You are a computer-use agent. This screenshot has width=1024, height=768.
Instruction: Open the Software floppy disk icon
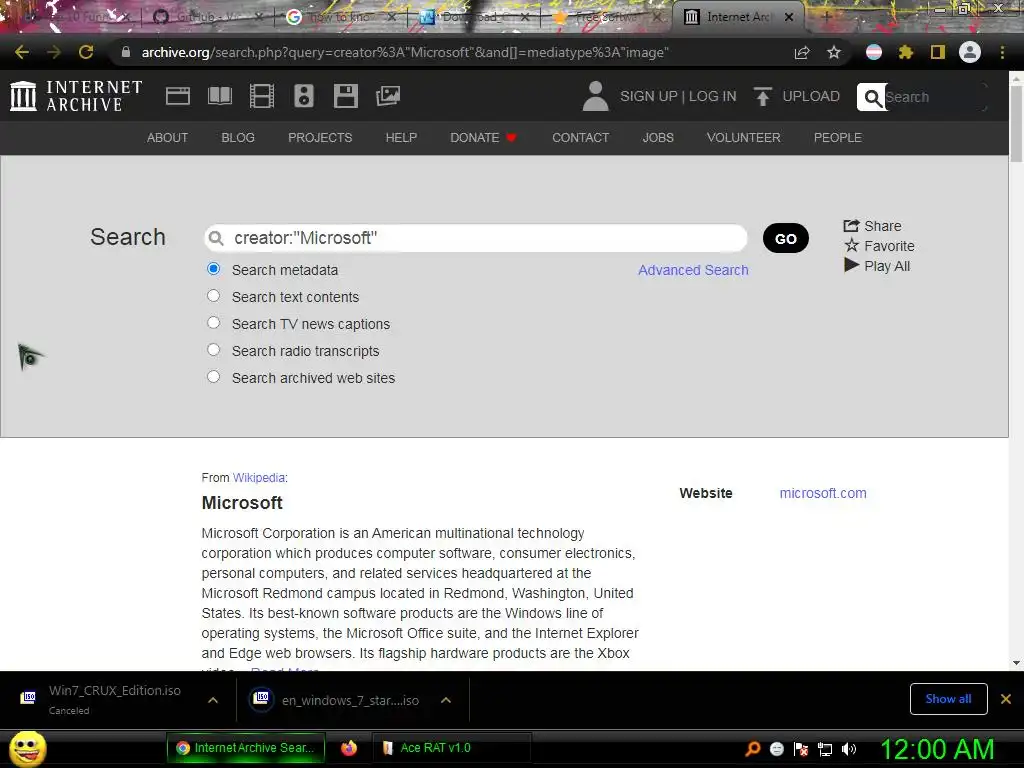pyautogui.click(x=345, y=96)
